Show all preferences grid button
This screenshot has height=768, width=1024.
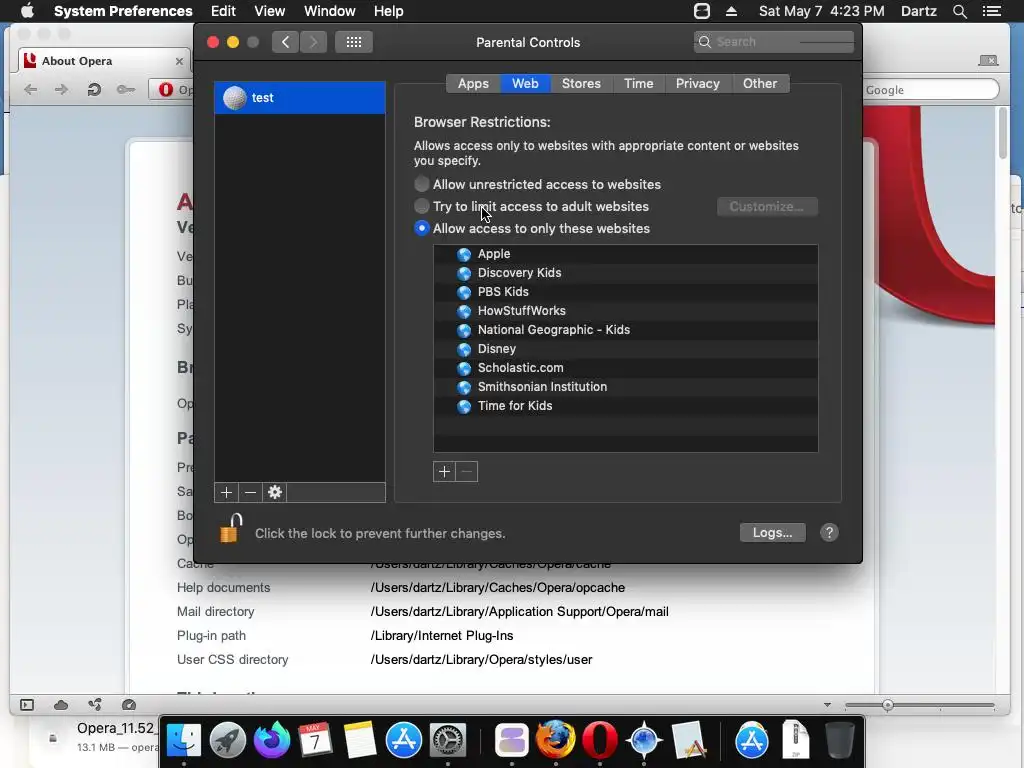point(354,42)
